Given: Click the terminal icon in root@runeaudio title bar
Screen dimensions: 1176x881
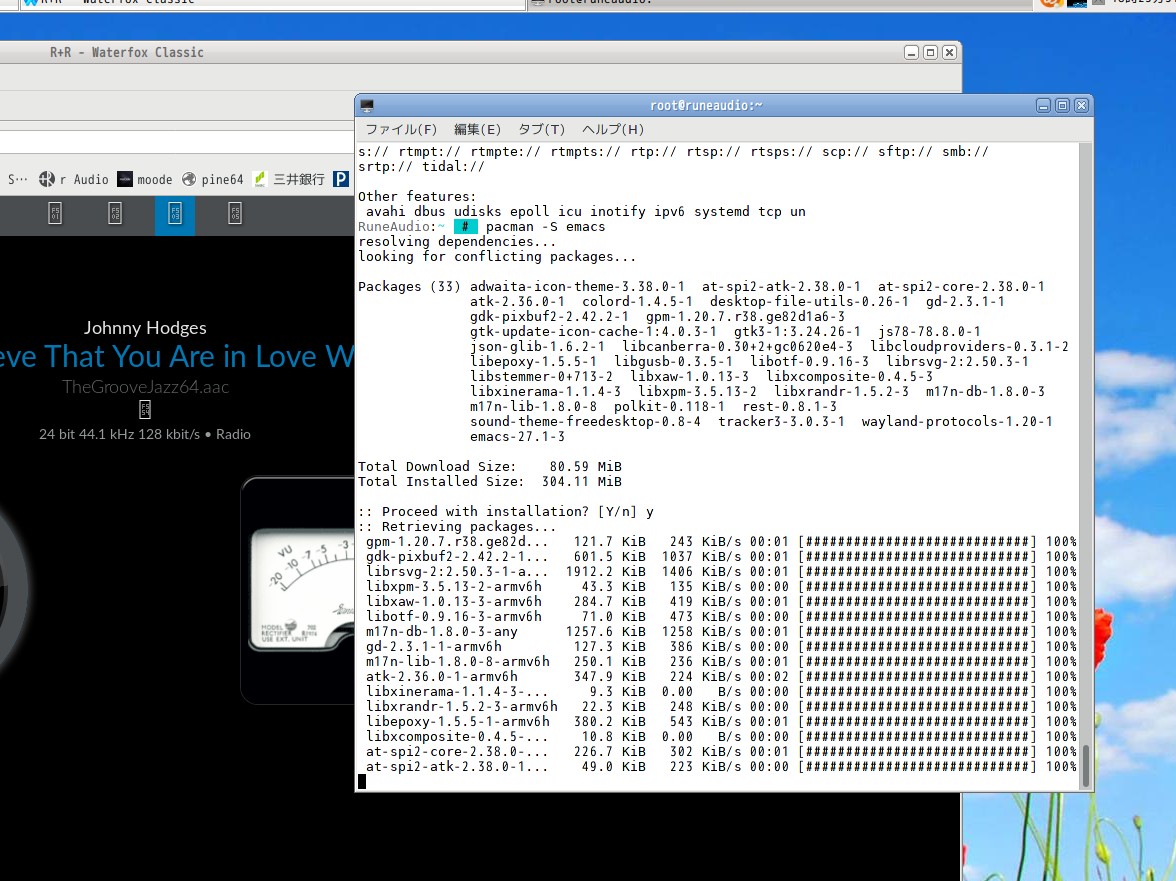Looking at the screenshot, I should (367, 106).
